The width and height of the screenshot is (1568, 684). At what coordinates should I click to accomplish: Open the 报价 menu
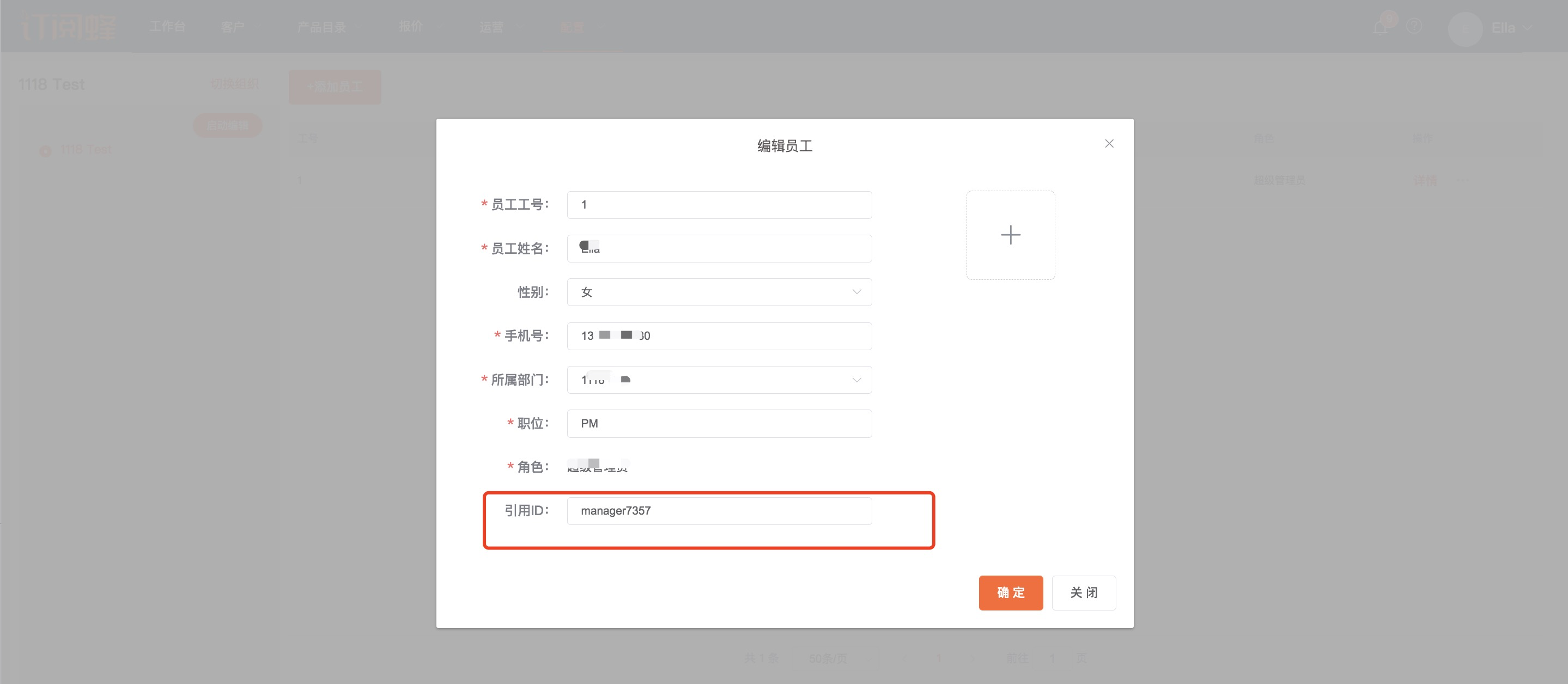tap(411, 27)
